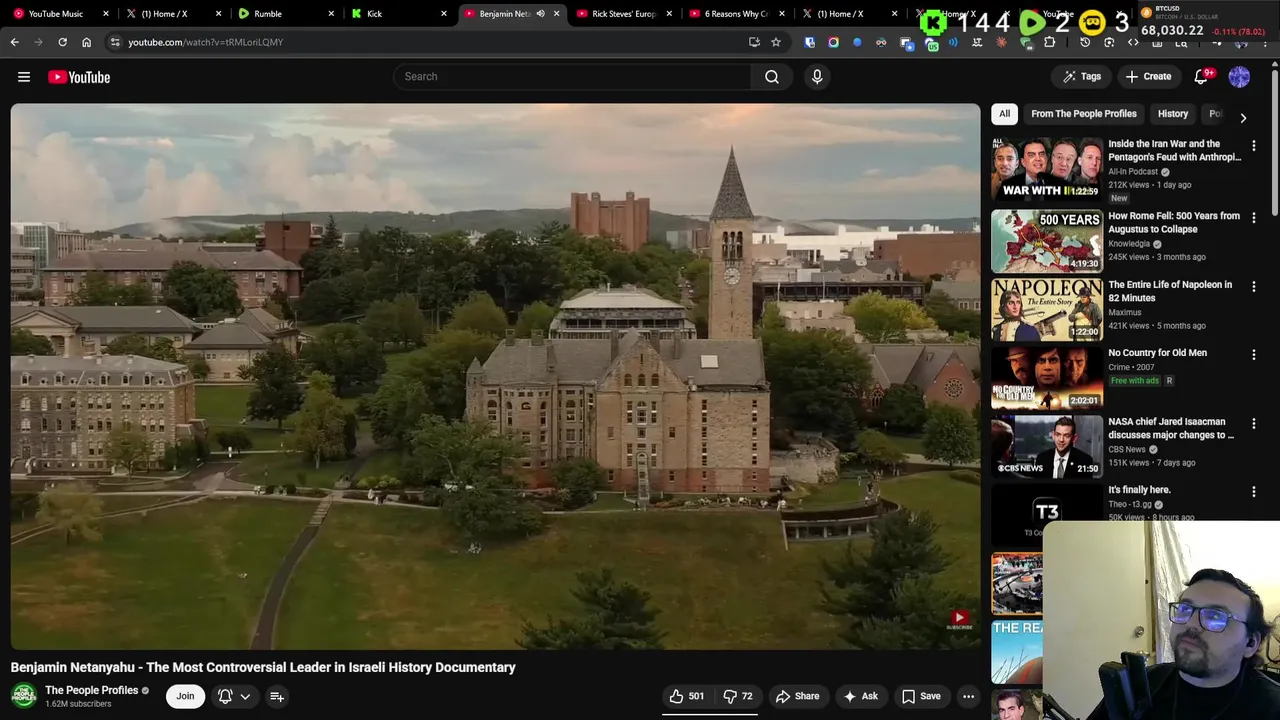Image resolution: width=1280 pixels, height=720 pixels.
Task: Open 'NASA chief Jared Isaacman' video title
Action: point(1171,428)
